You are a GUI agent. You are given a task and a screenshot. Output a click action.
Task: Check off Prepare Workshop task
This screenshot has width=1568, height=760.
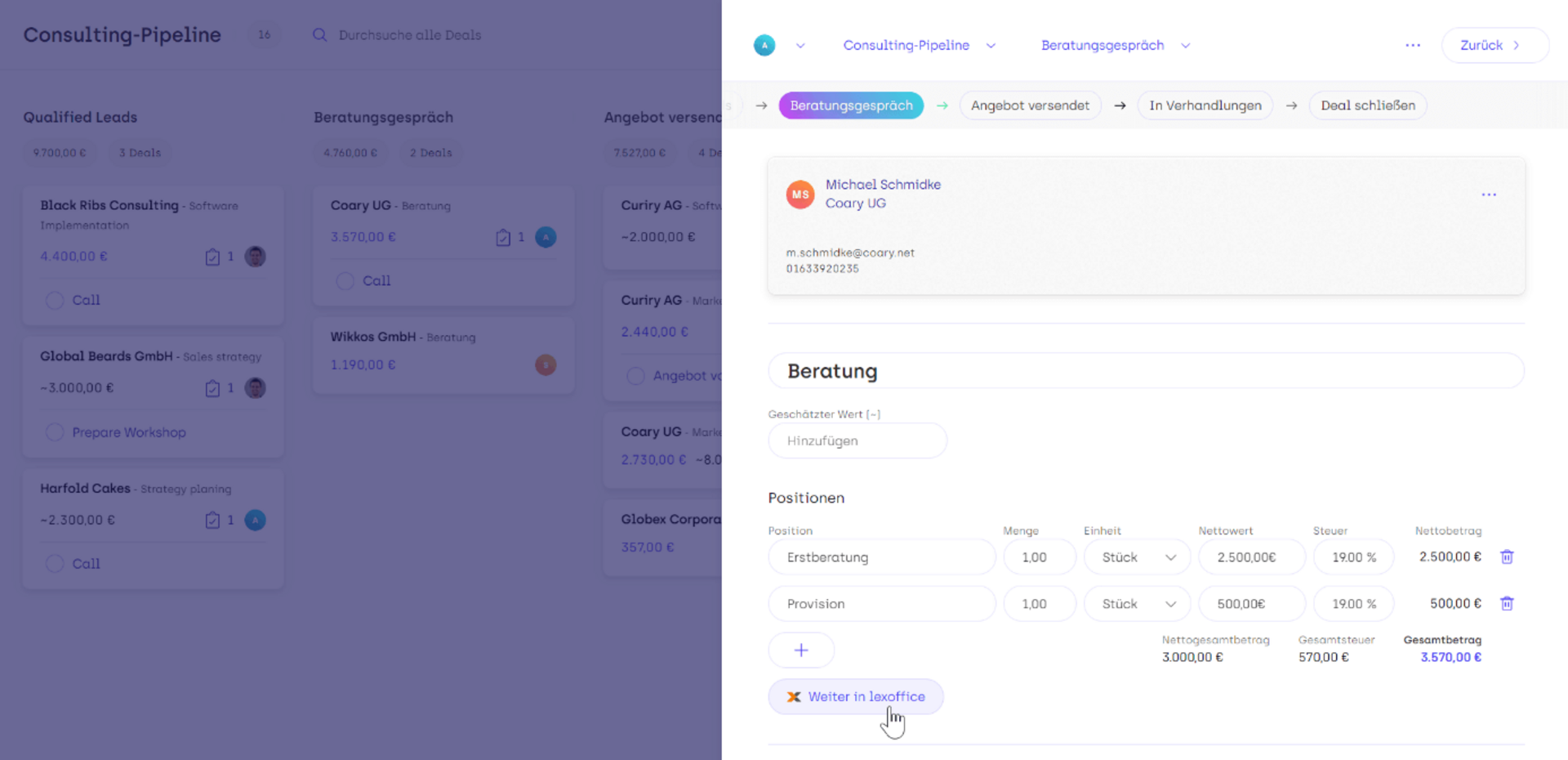coord(55,432)
